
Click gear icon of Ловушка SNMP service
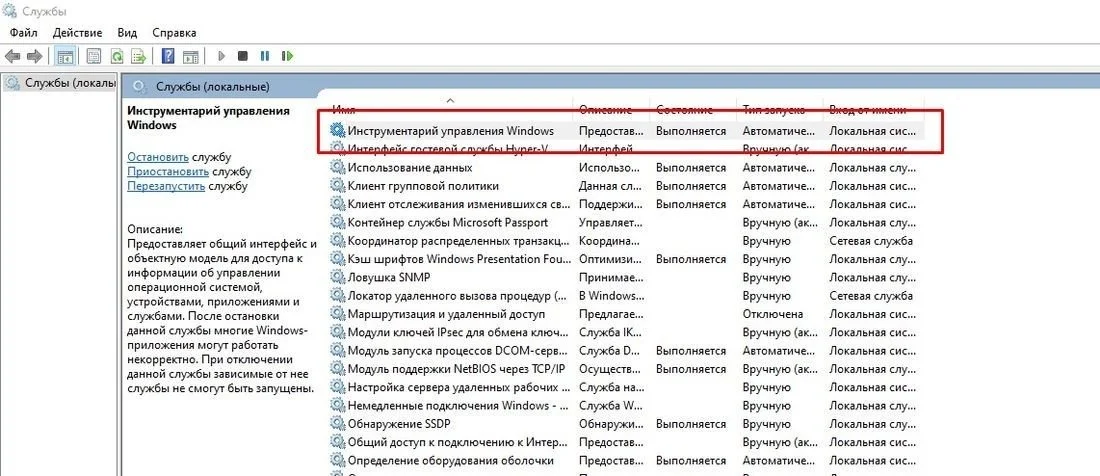pyautogui.click(x=337, y=277)
